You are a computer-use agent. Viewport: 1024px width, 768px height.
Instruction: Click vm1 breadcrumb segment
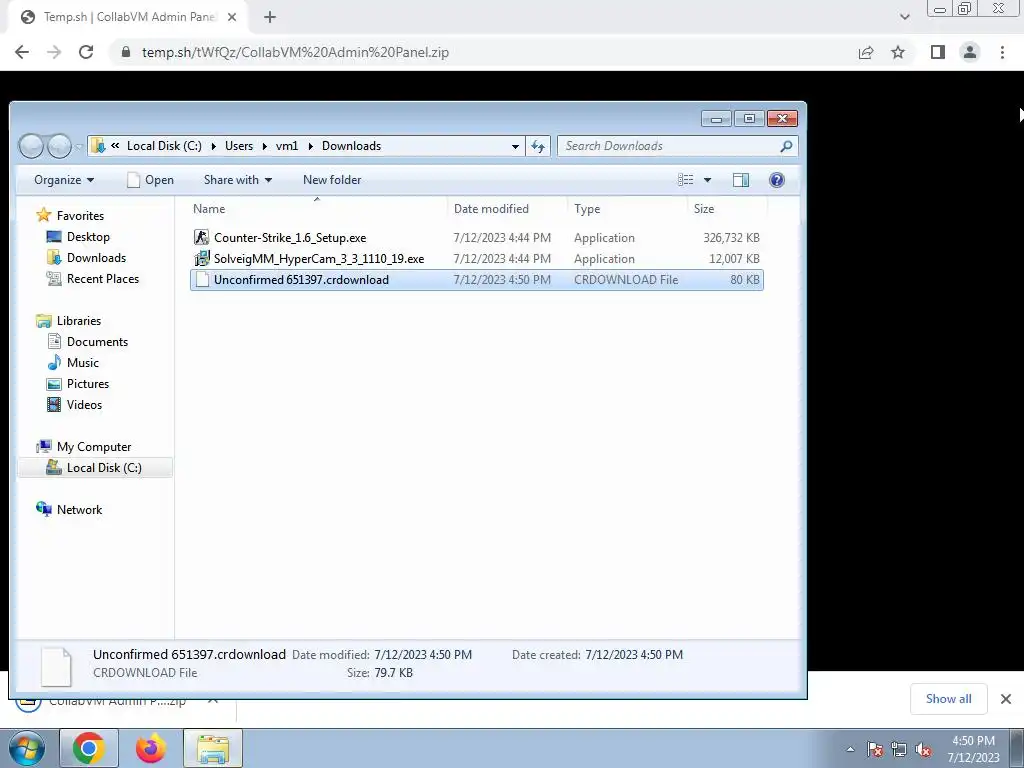point(287,146)
